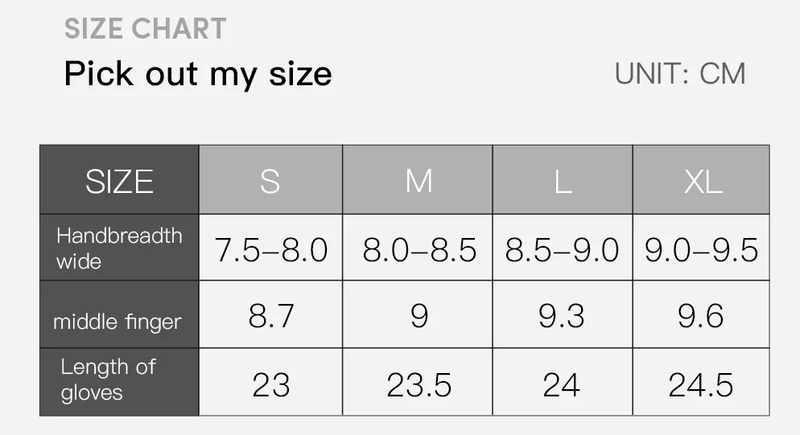Image resolution: width=800 pixels, height=435 pixels.
Task: Click the 7.5–8.0 handbreadth cell
Action: pos(271,250)
